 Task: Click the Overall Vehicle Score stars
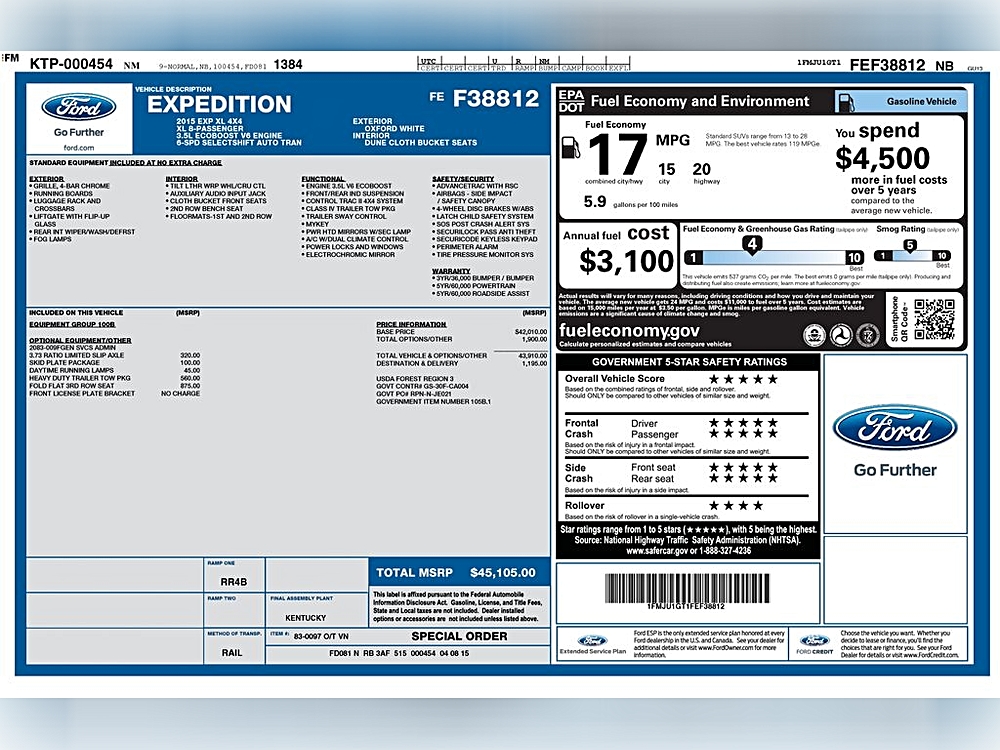743,379
